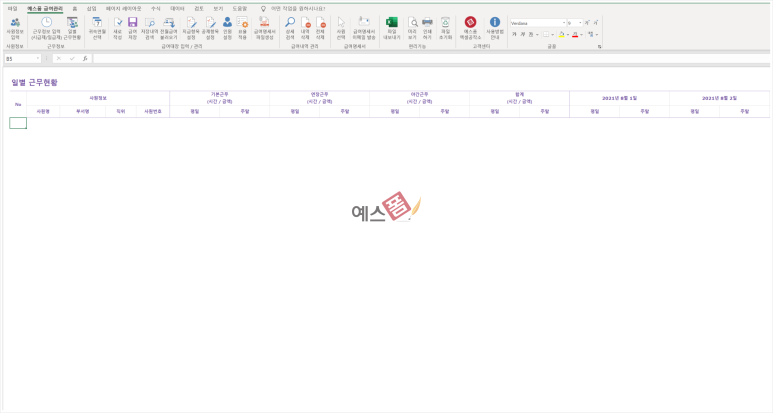Click 파일 초기화 reset icon

tap(445, 23)
